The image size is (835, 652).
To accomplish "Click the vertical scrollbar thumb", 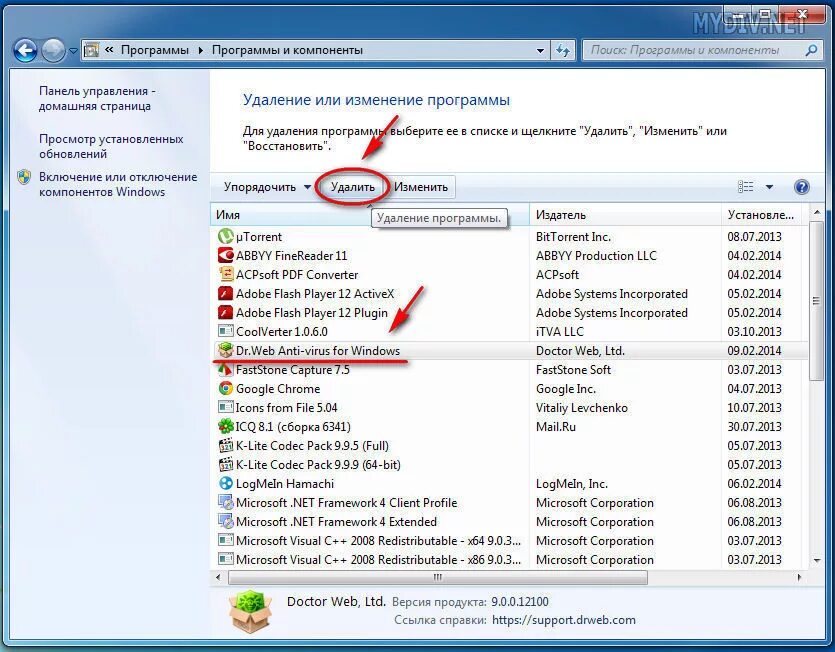I will (x=815, y=301).
